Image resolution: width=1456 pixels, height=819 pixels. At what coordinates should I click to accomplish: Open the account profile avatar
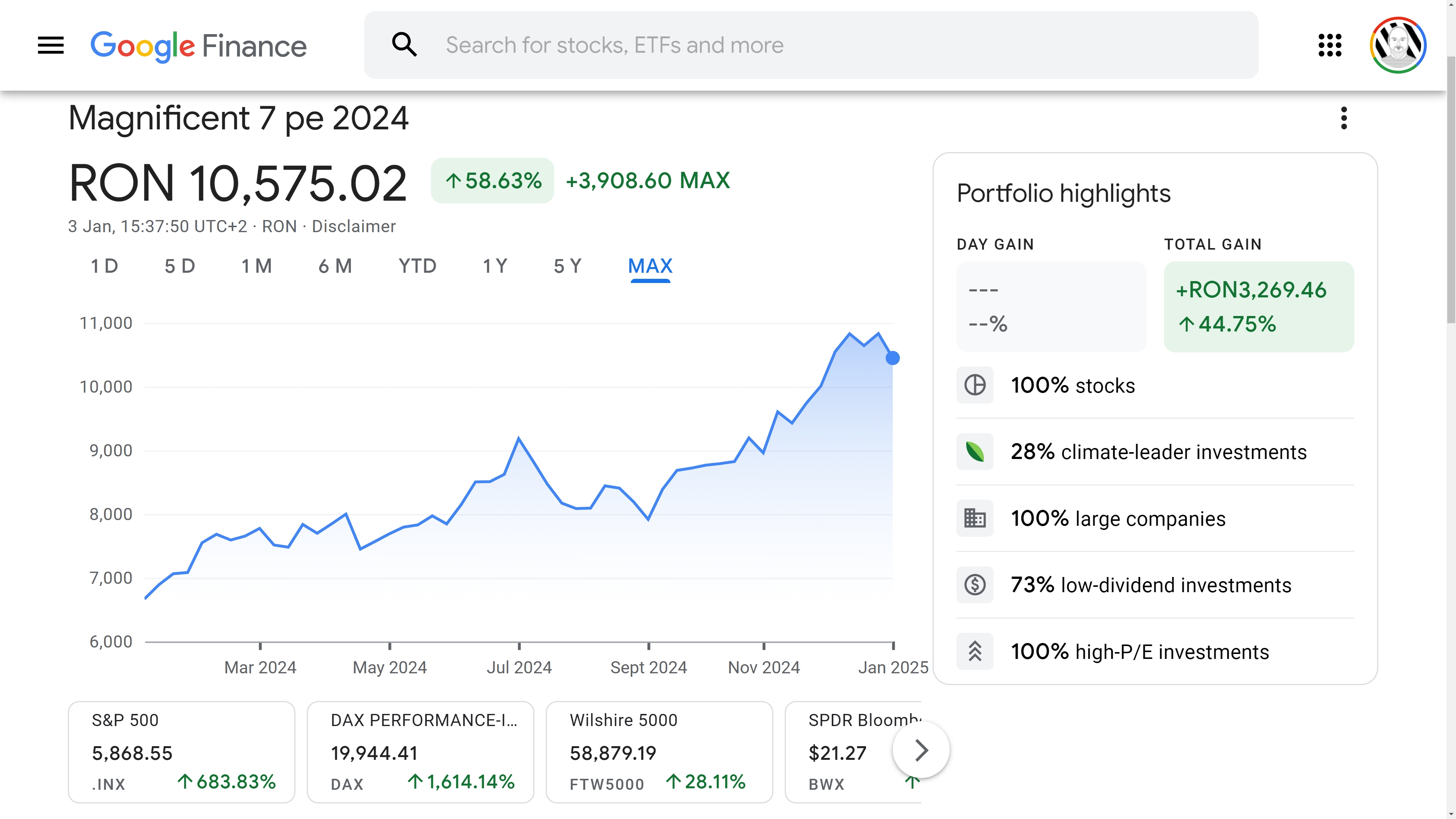pyautogui.click(x=1397, y=45)
